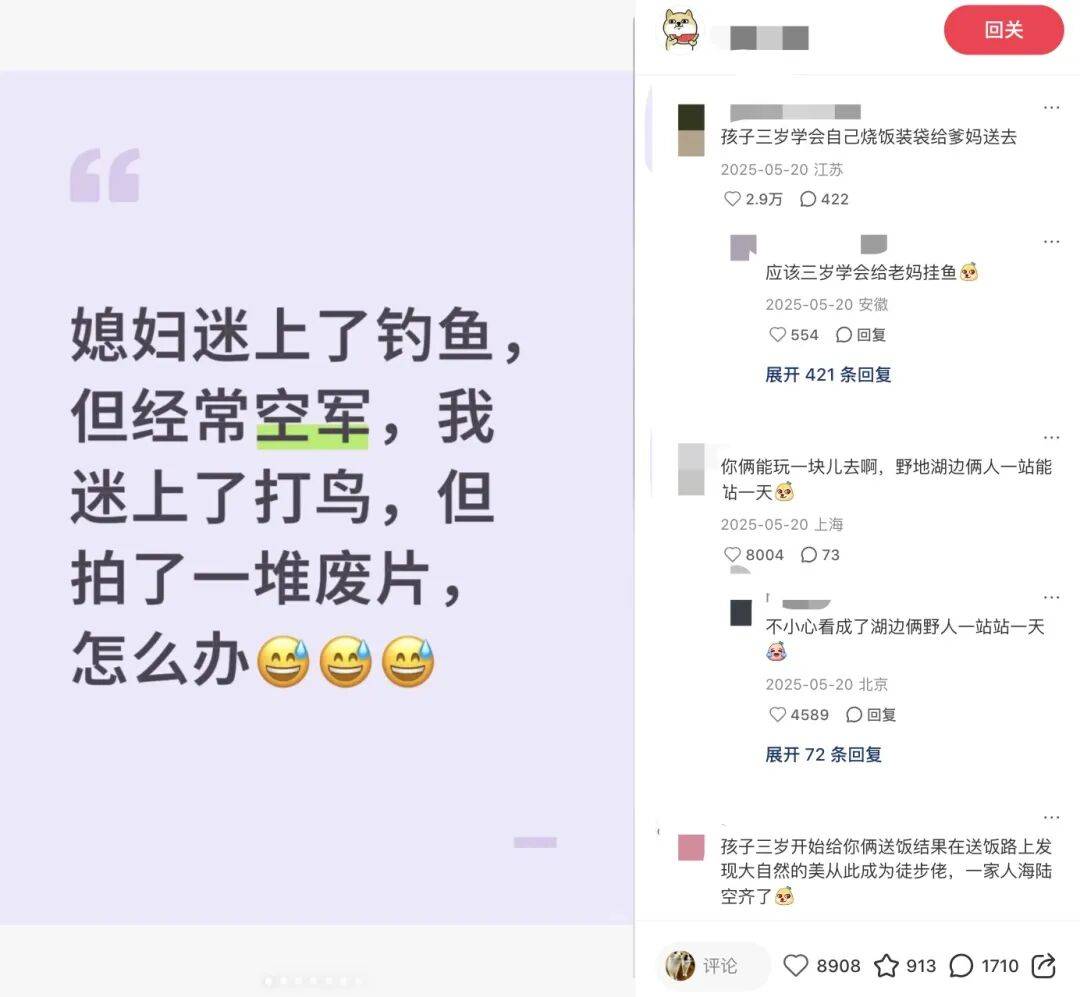
Task: Reply to the 湖边俩野人 comment
Action: pyautogui.click(x=871, y=715)
